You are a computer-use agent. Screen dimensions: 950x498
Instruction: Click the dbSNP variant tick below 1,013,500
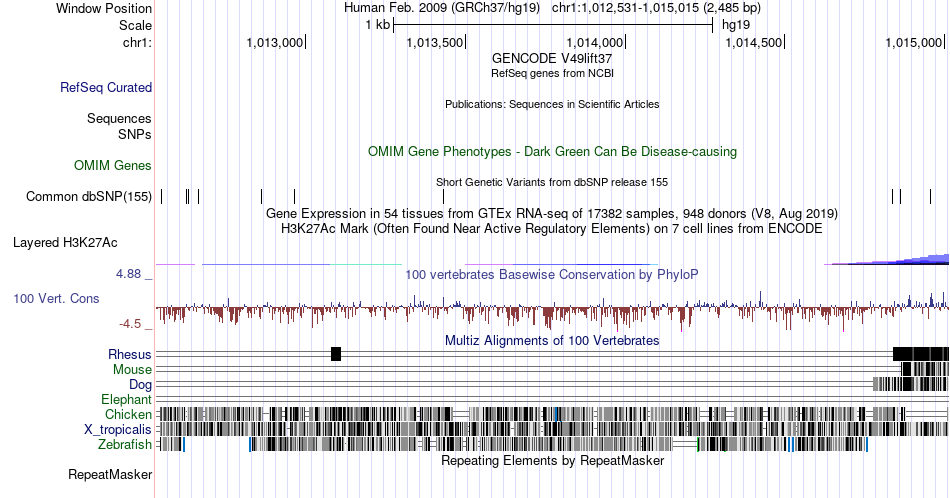pos(443,196)
